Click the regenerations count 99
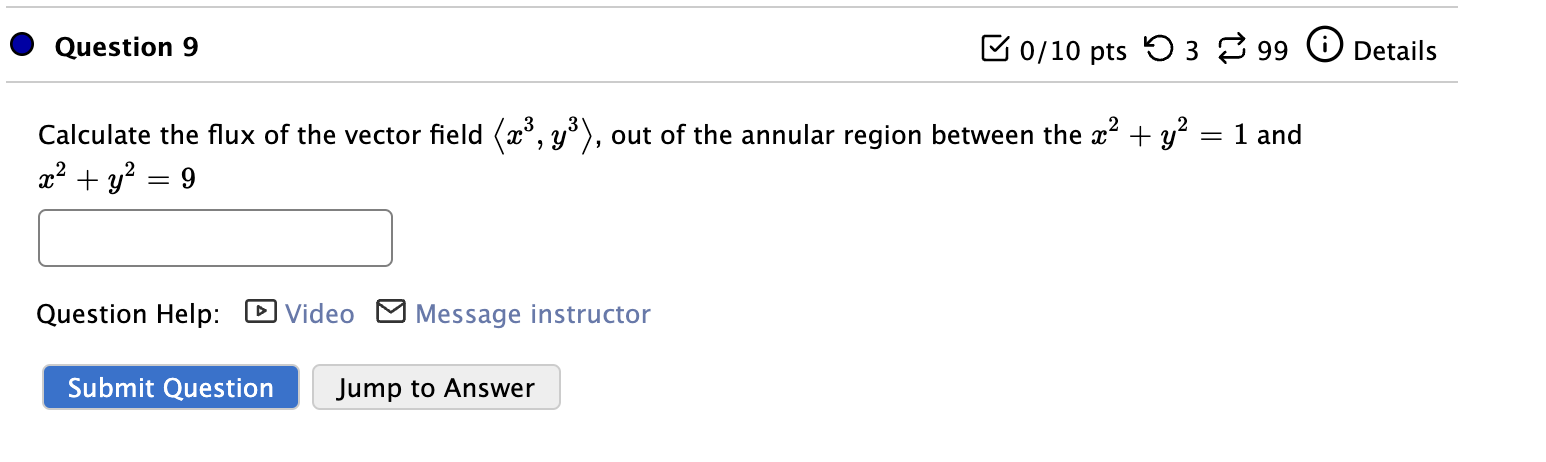 (x=1272, y=51)
